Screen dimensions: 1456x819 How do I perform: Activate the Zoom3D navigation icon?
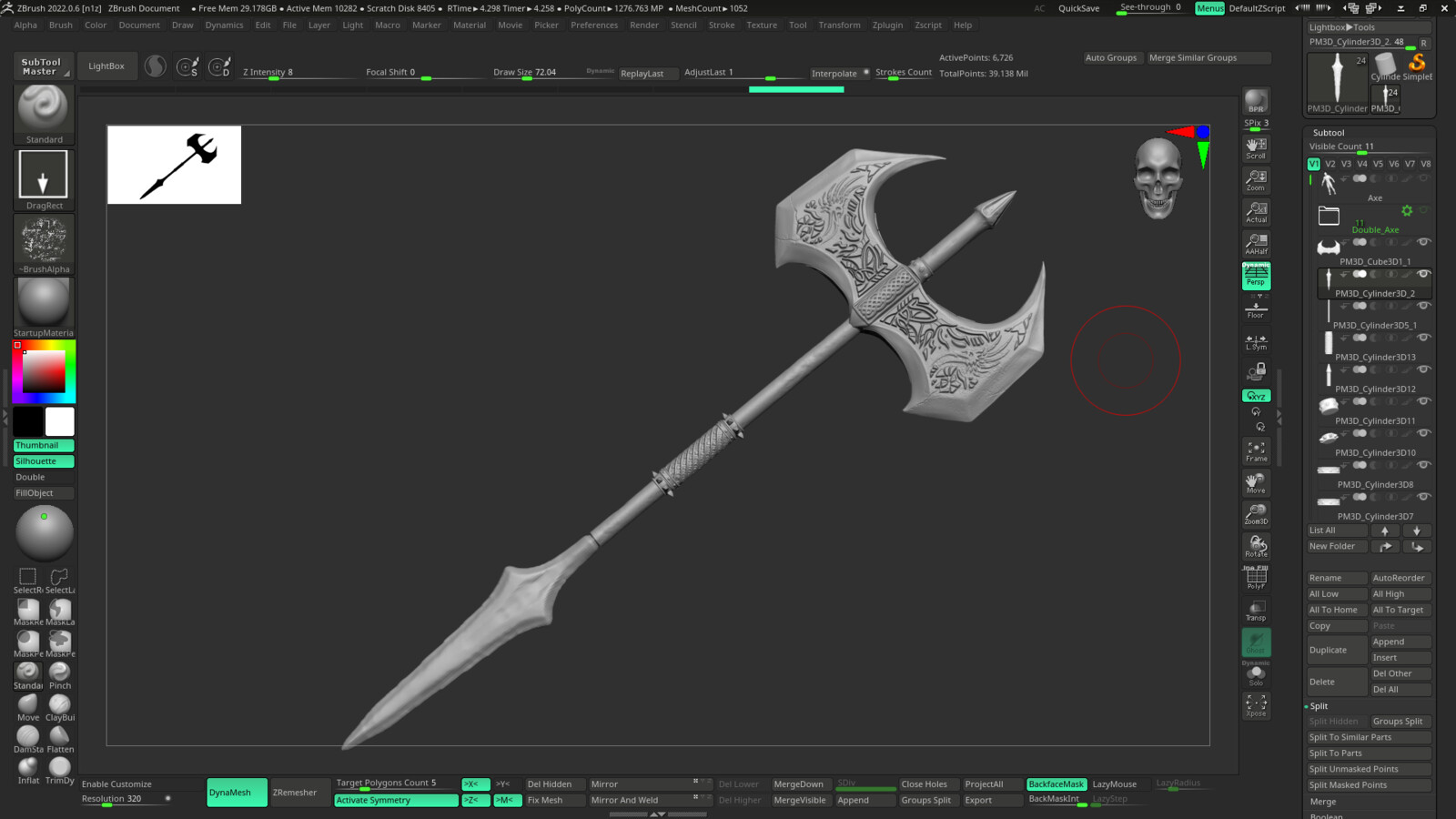(x=1256, y=514)
